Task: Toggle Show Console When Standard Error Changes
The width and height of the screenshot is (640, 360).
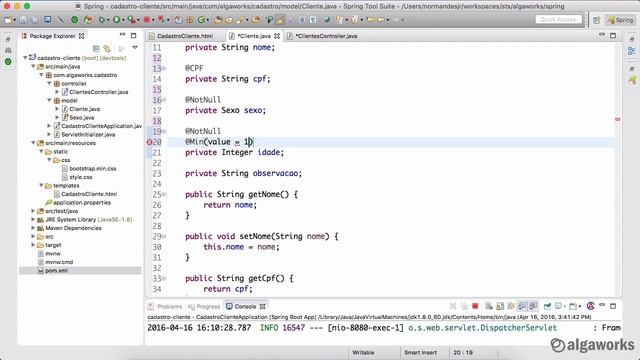Action: tap(533, 306)
